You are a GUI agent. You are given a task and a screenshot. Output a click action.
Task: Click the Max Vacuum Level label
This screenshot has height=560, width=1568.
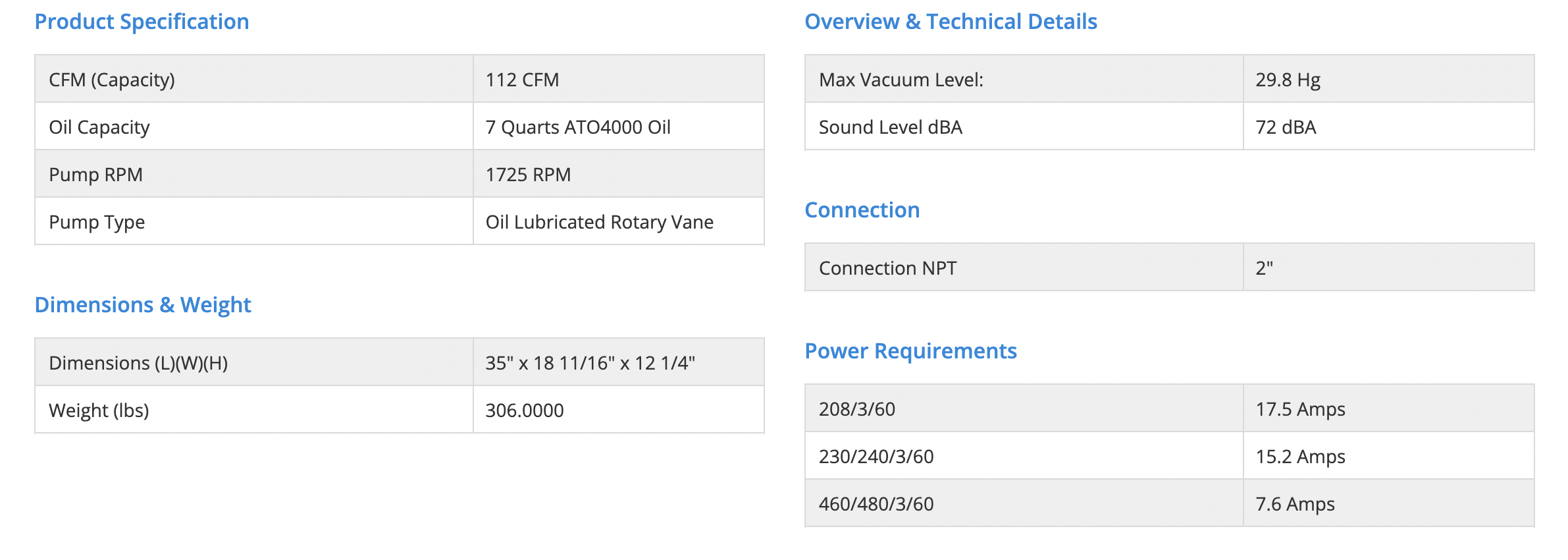coord(901,80)
